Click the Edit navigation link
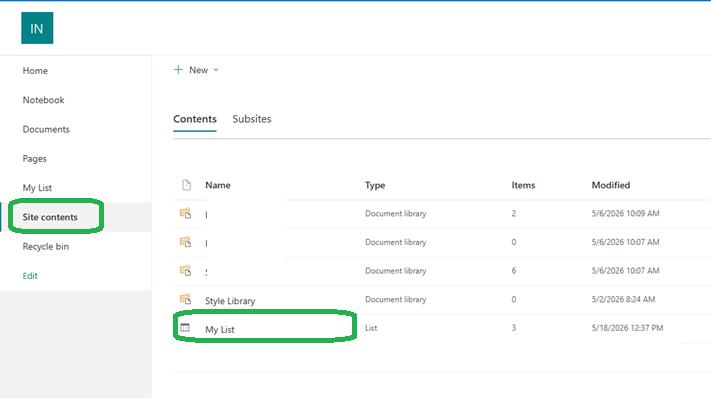The height and width of the screenshot is (398, 711). point(30,276)
